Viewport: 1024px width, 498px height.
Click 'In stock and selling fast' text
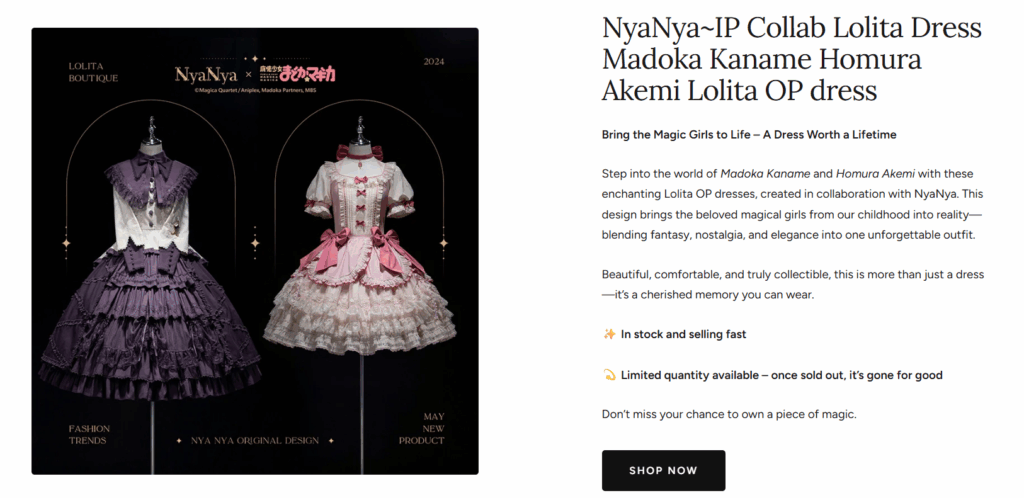point(683,334)
